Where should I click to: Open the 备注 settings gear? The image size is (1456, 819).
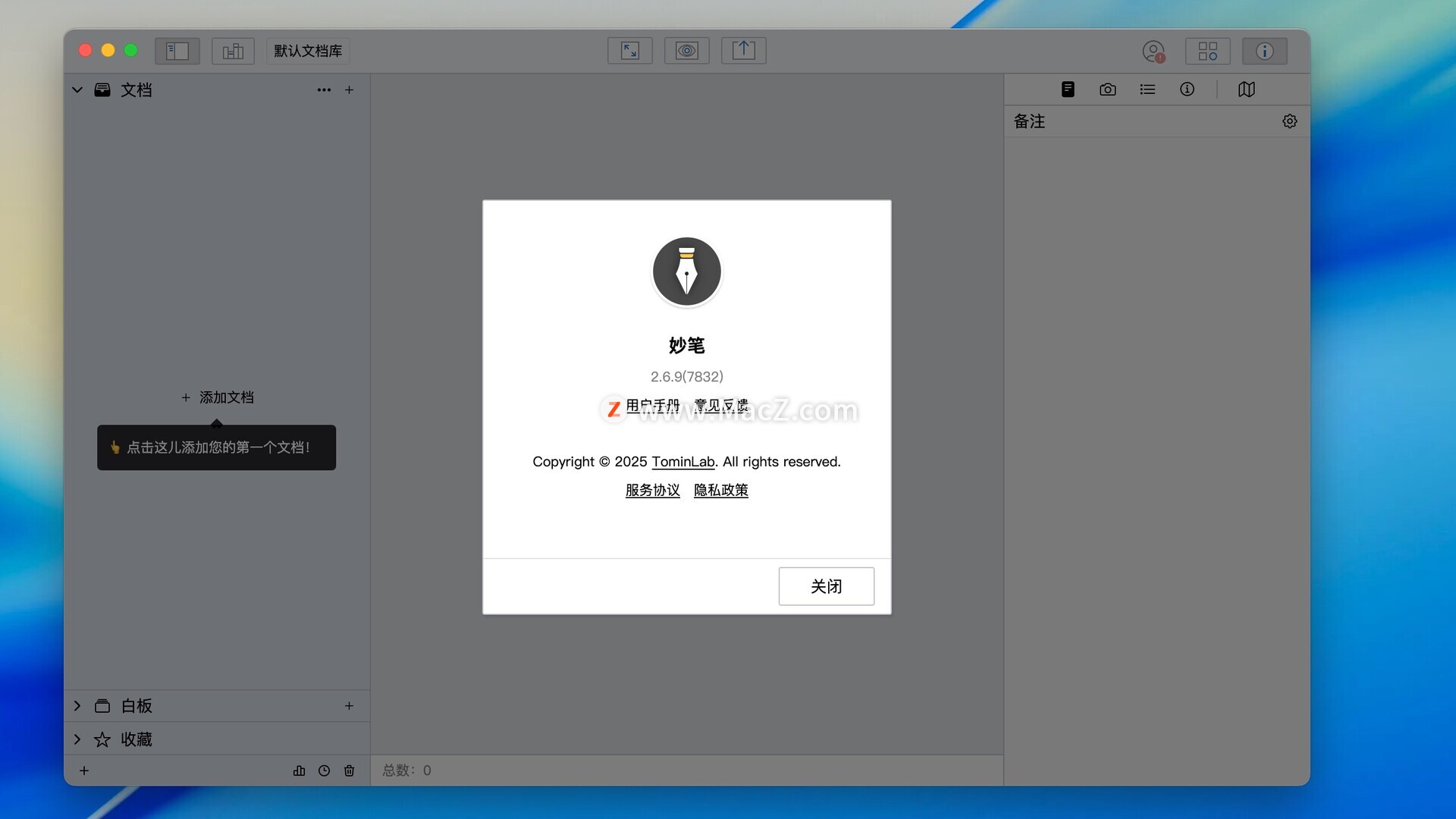(1290, 121)
